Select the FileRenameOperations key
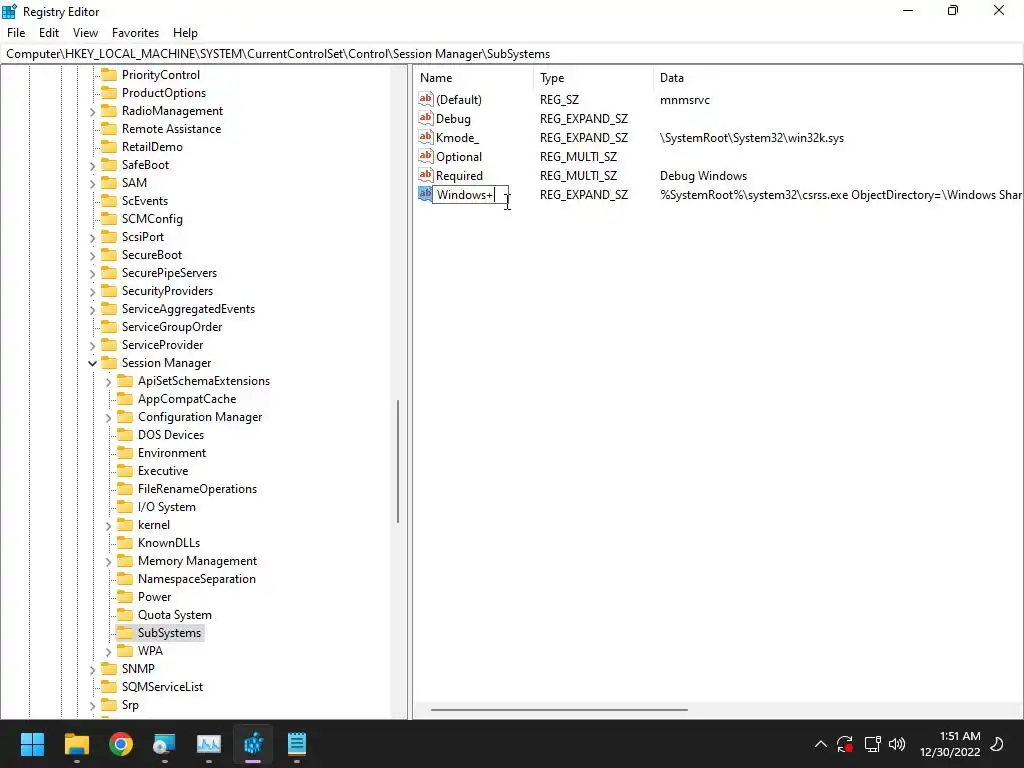The image size is (1024, 768). pyautogui.click(x=197, y=488)
